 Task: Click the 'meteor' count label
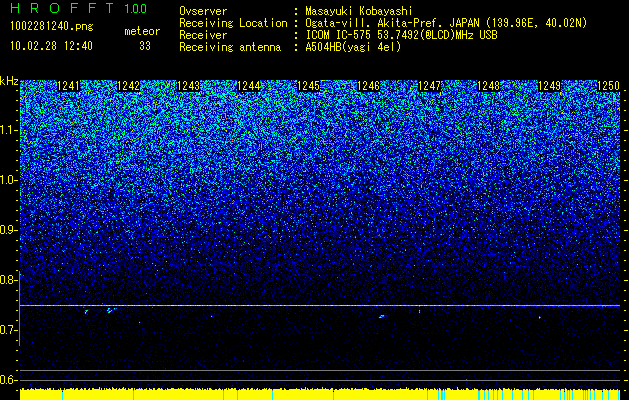pos(142,31)
